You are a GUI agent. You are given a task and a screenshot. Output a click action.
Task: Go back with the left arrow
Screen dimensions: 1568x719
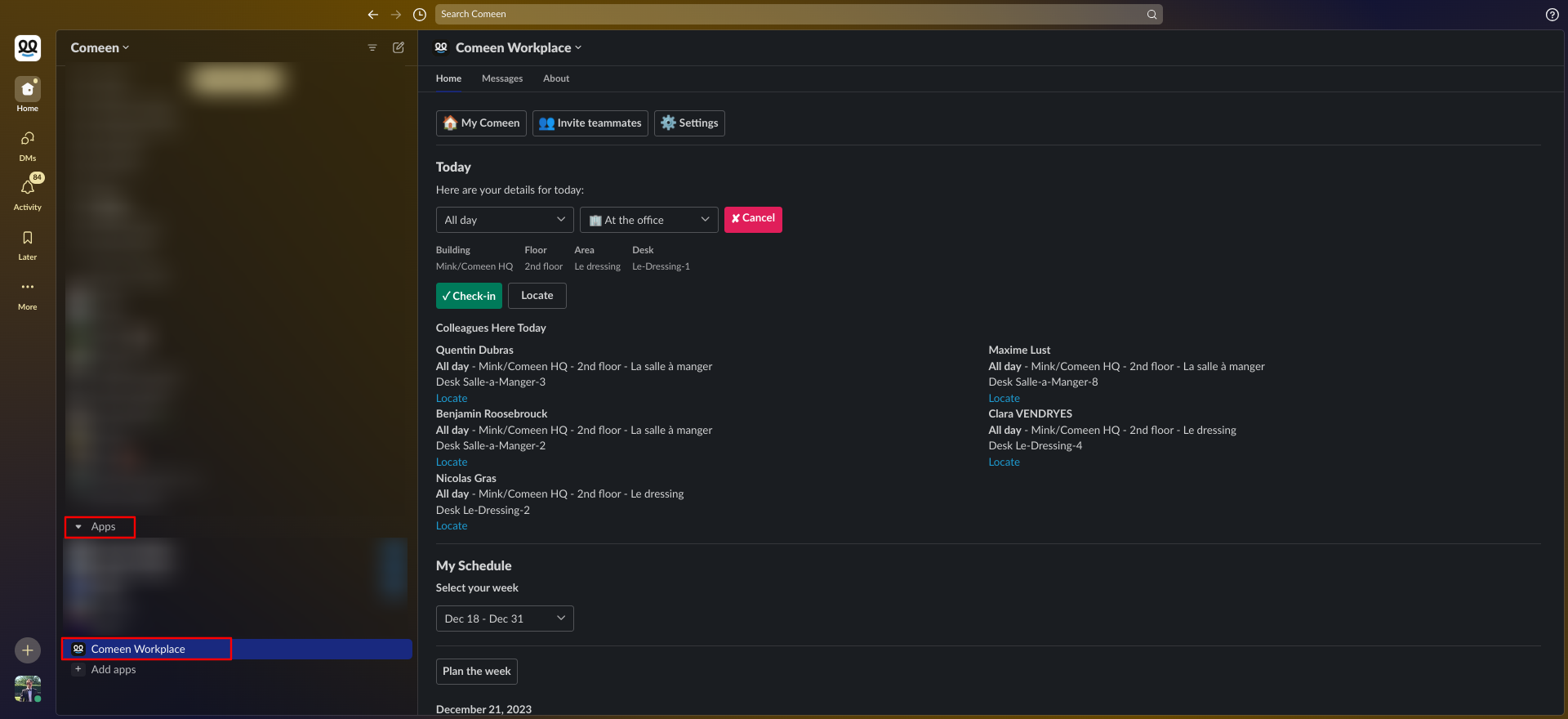(x=373, y=14)
